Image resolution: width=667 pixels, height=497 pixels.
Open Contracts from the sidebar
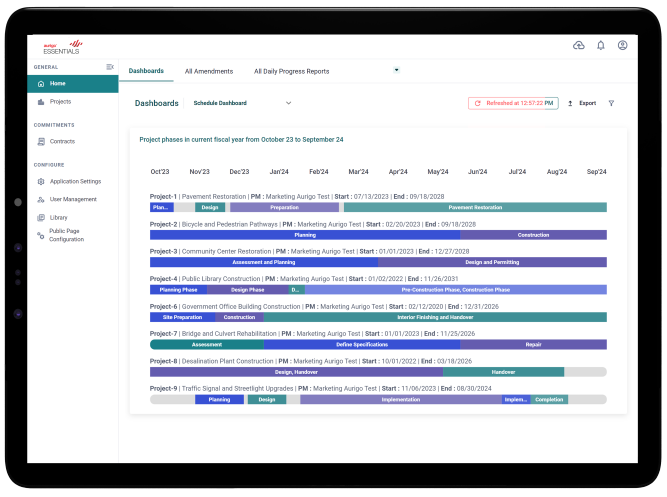[x=62, y=141]
